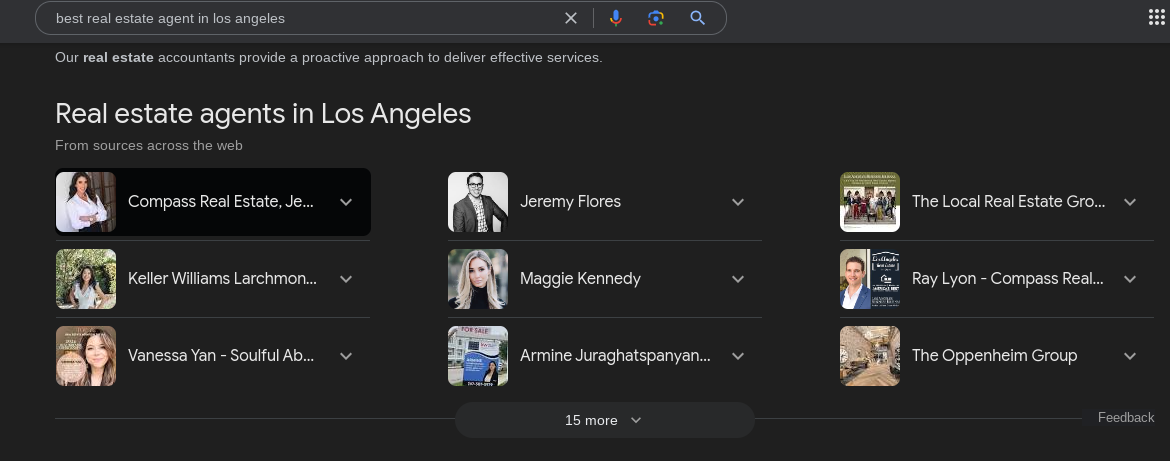The height and width of the screenshot is (461, 1170).
Task: Expand Jeremy Flores listing chevron
Action: (x=738, y=202)
